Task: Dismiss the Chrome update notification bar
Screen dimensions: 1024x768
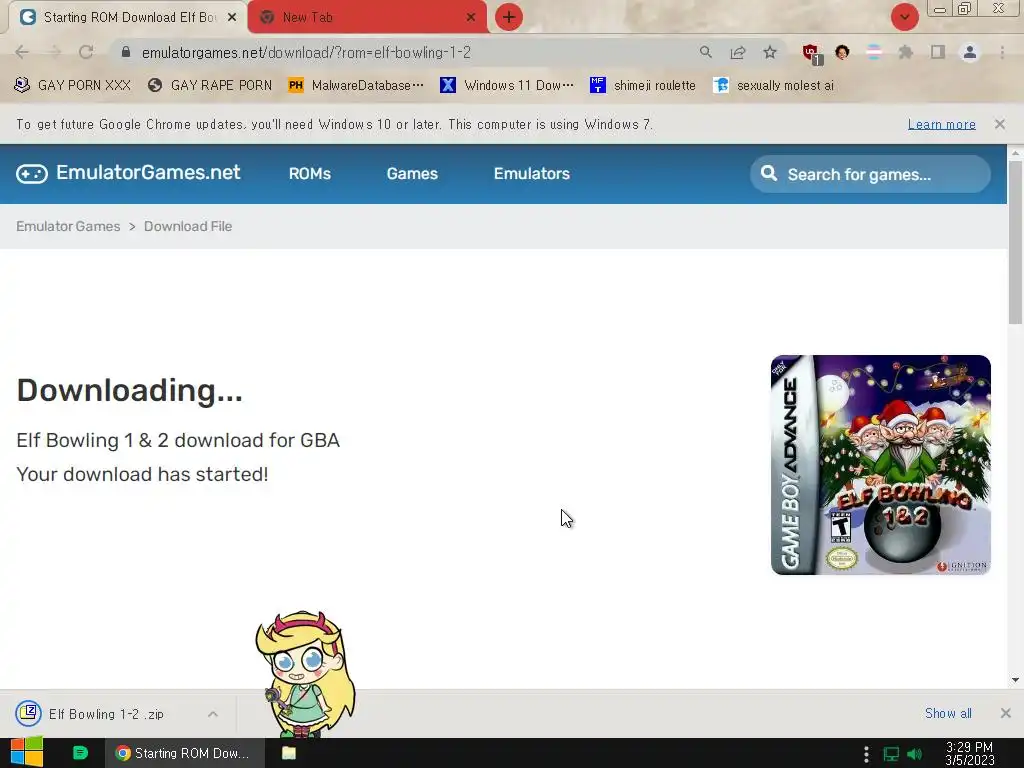Action: [x=999, y=124]
